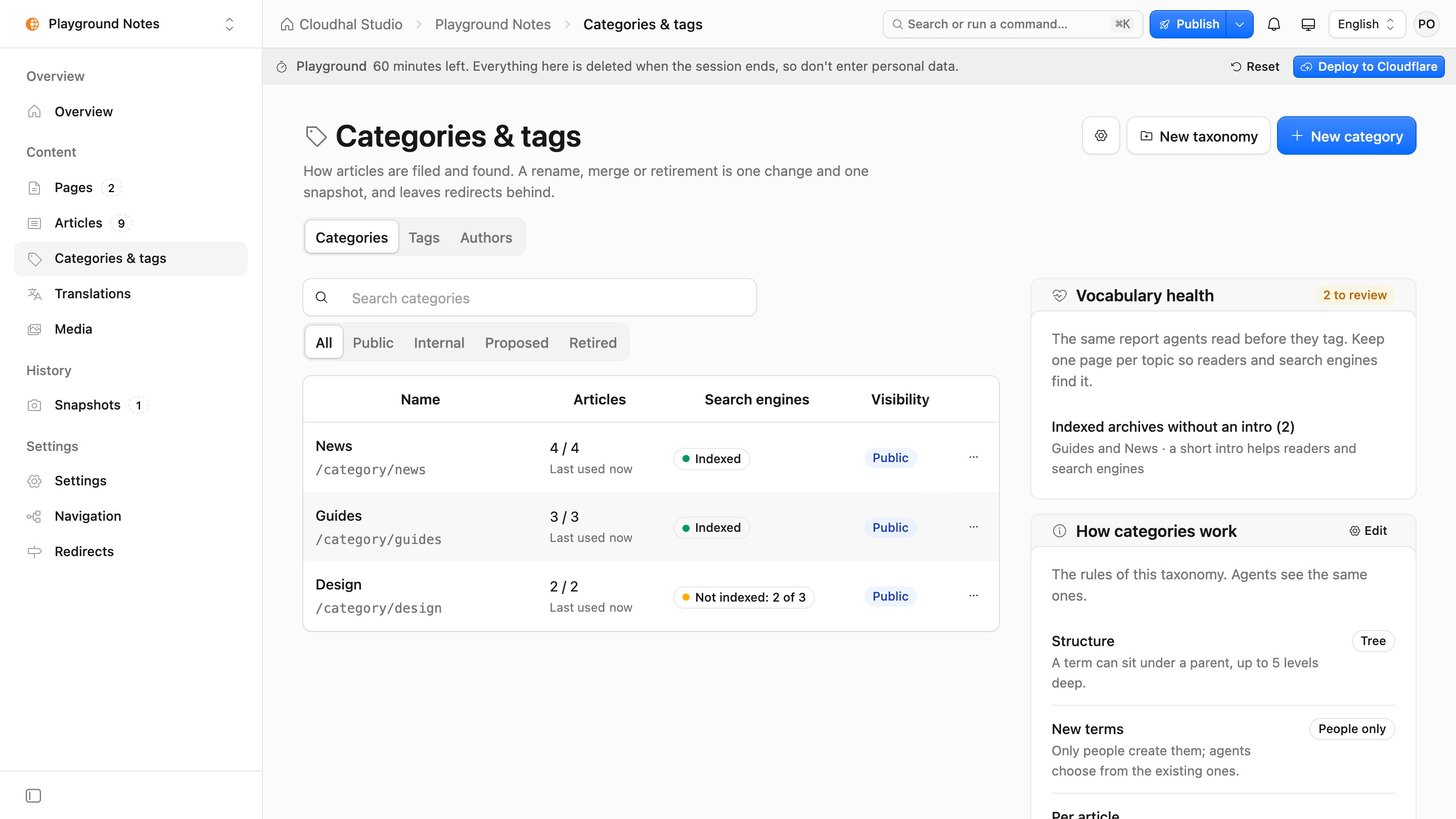The width and height of the screenshot is (1456, 819).
Task: Click the Vocabulary health heart icon
Action: pyautogui.click(x=1059, y=295)
